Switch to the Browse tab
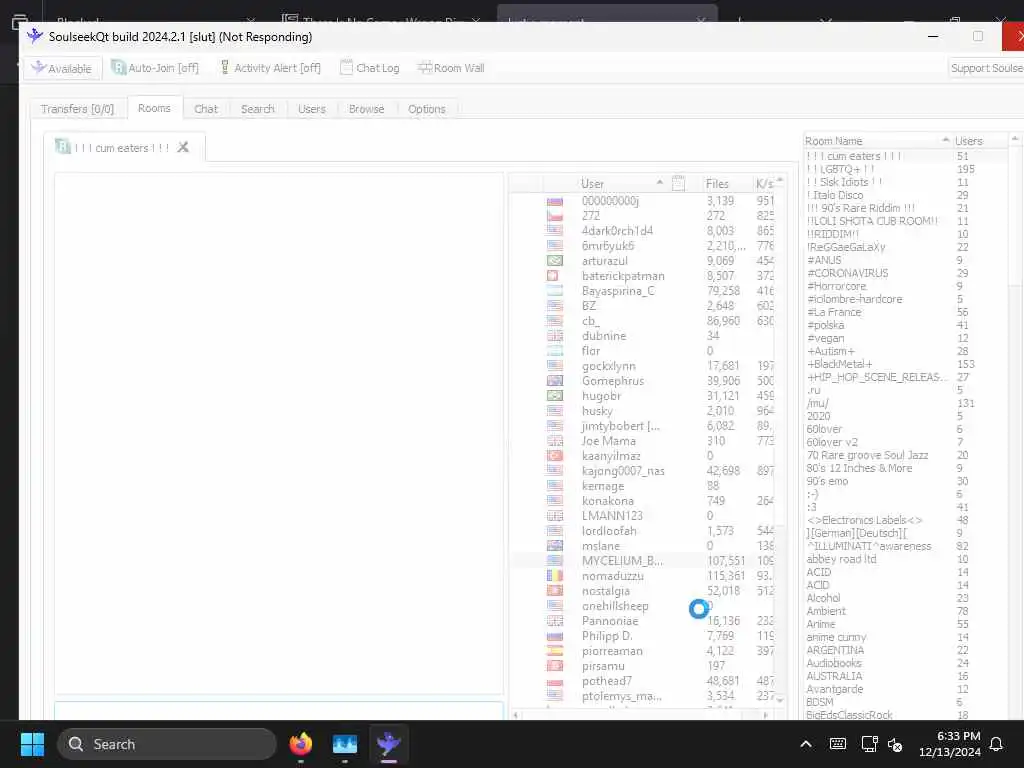The width and height of the screenshot is (1024, 768). coord(366,109)
